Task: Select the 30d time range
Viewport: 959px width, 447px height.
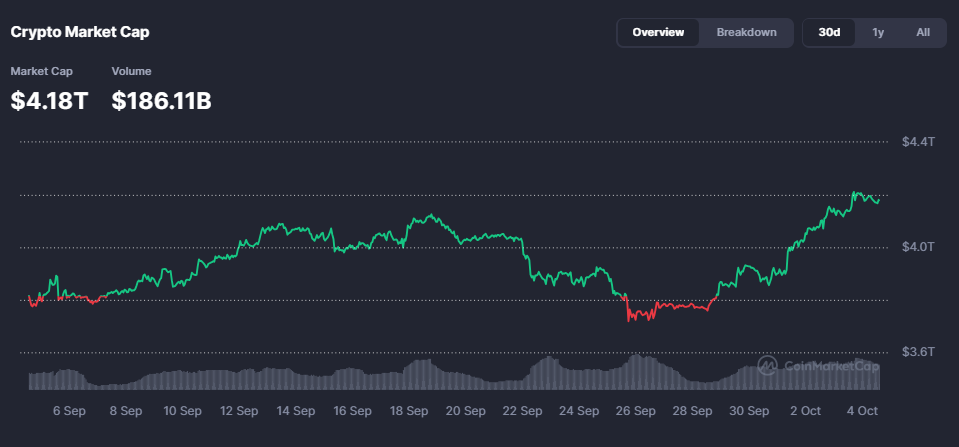Action: coord(829,32)
